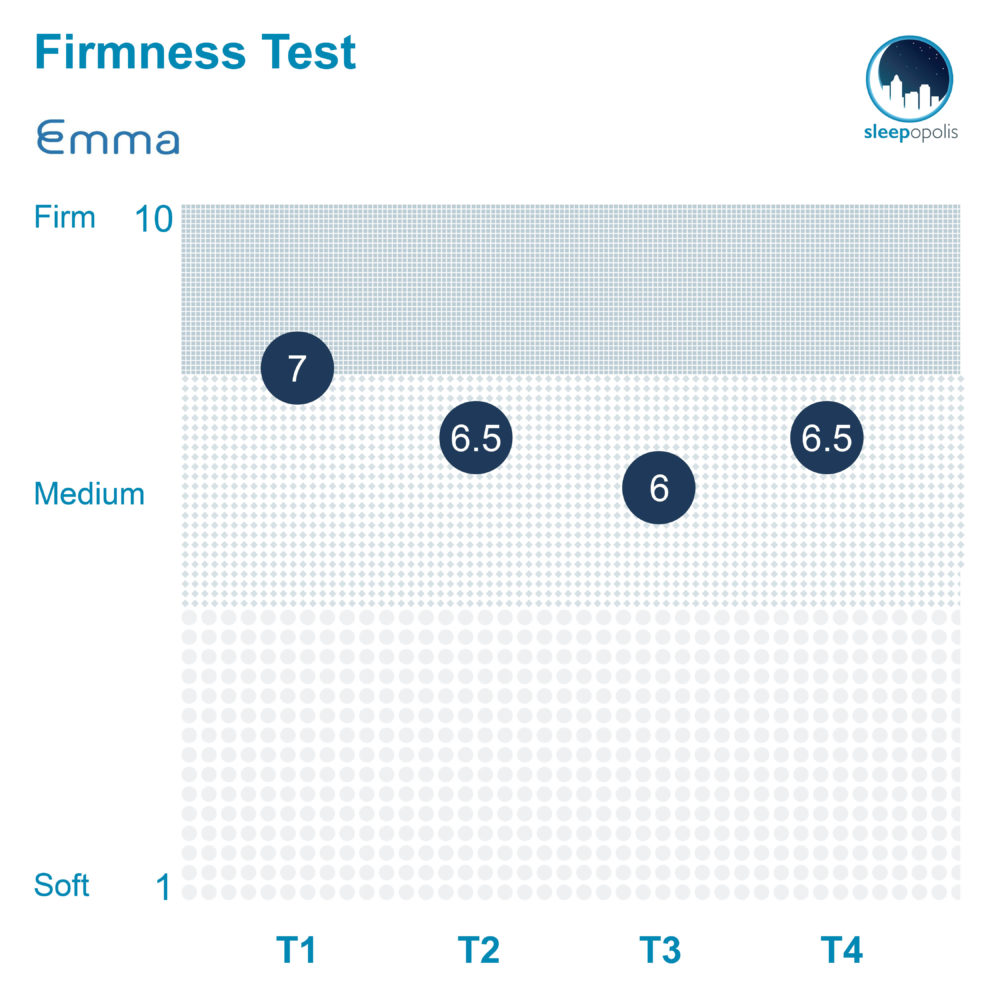Select the T2 data point labeled 6.5

(476, 438)
